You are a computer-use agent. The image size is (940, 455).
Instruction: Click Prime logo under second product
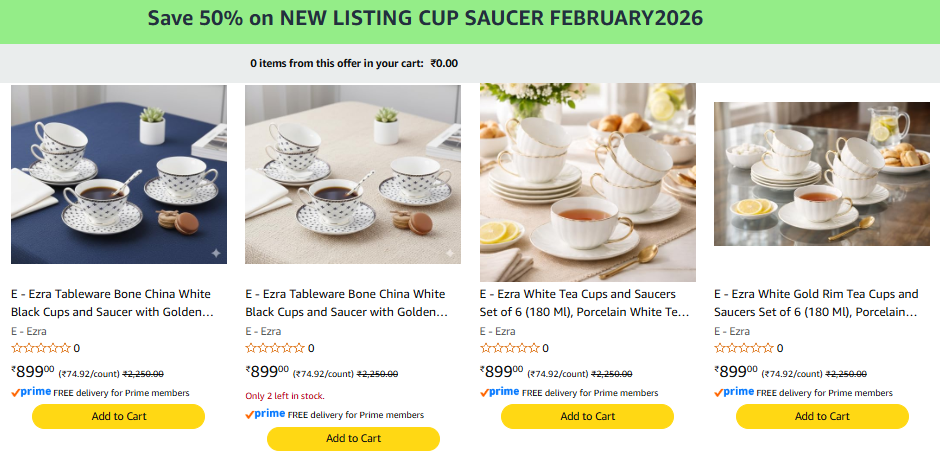click(267, 414)
